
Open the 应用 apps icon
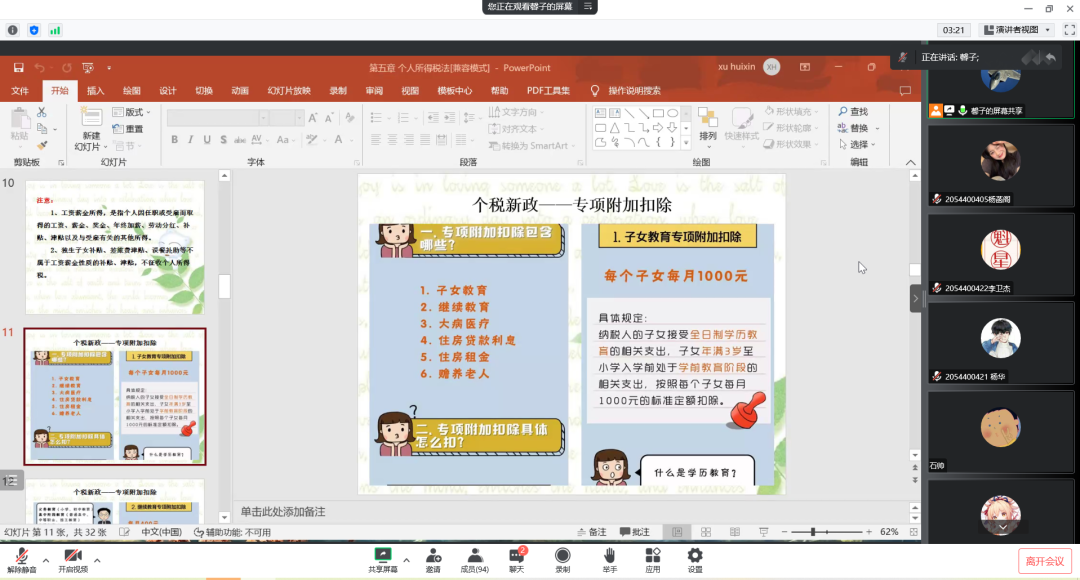(x=652, y=555)
